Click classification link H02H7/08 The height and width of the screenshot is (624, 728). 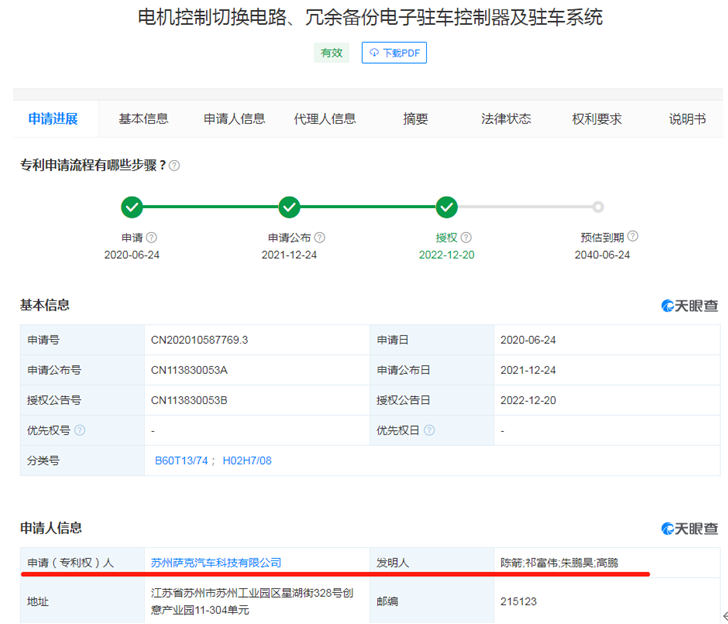click(247, 461)
